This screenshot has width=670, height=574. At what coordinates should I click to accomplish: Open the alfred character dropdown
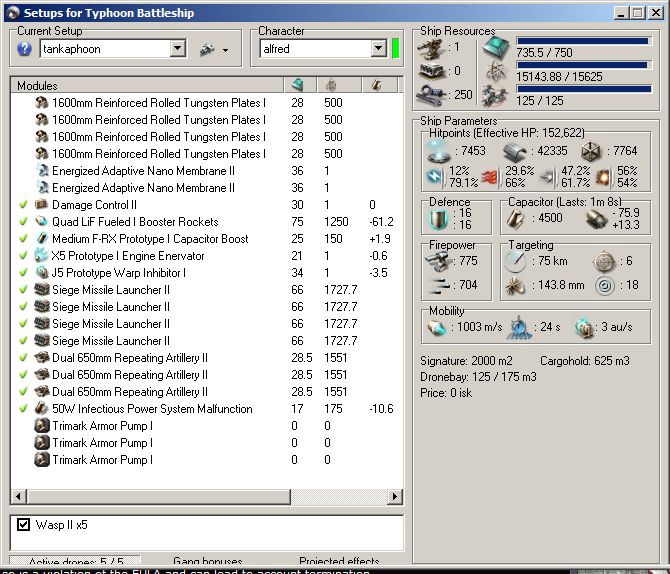click(x=378, y=48)
